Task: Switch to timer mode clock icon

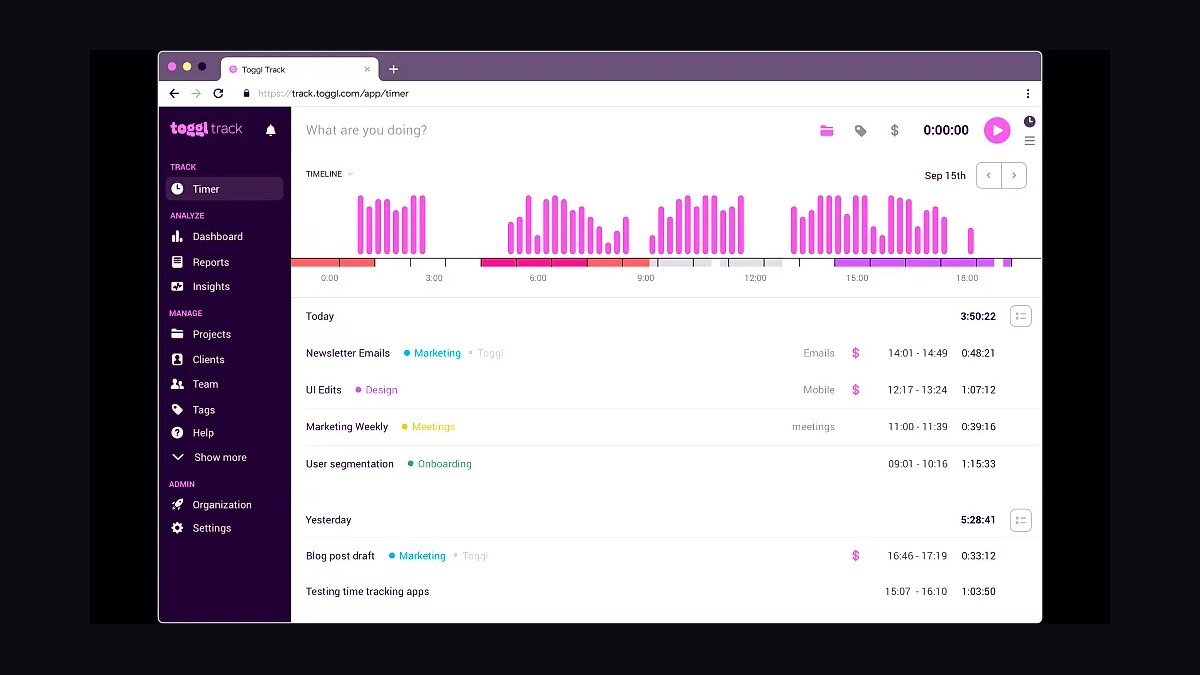Action: [1029, 121]
